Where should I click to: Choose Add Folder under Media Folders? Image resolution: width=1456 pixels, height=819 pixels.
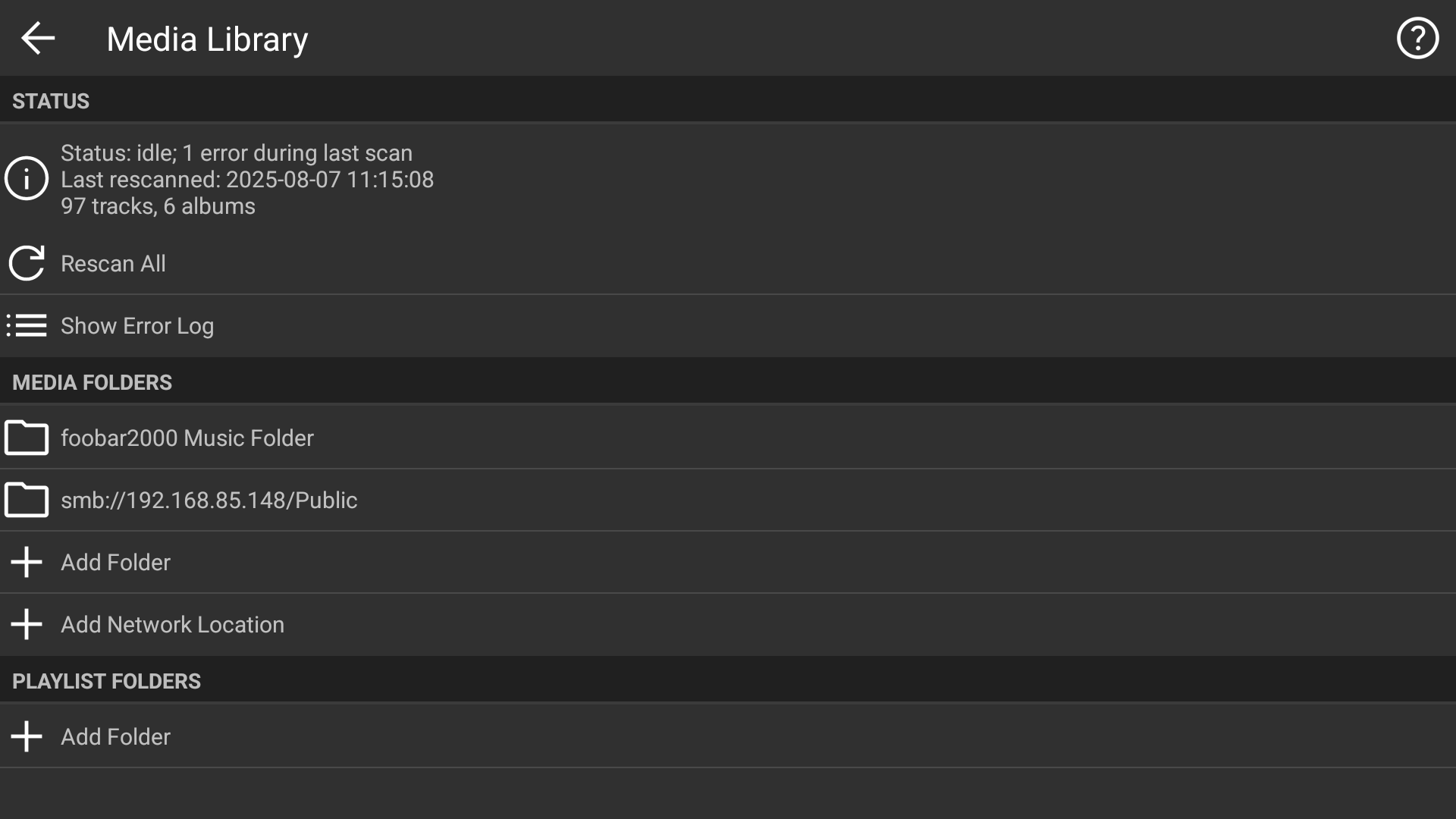coord(115,562)
